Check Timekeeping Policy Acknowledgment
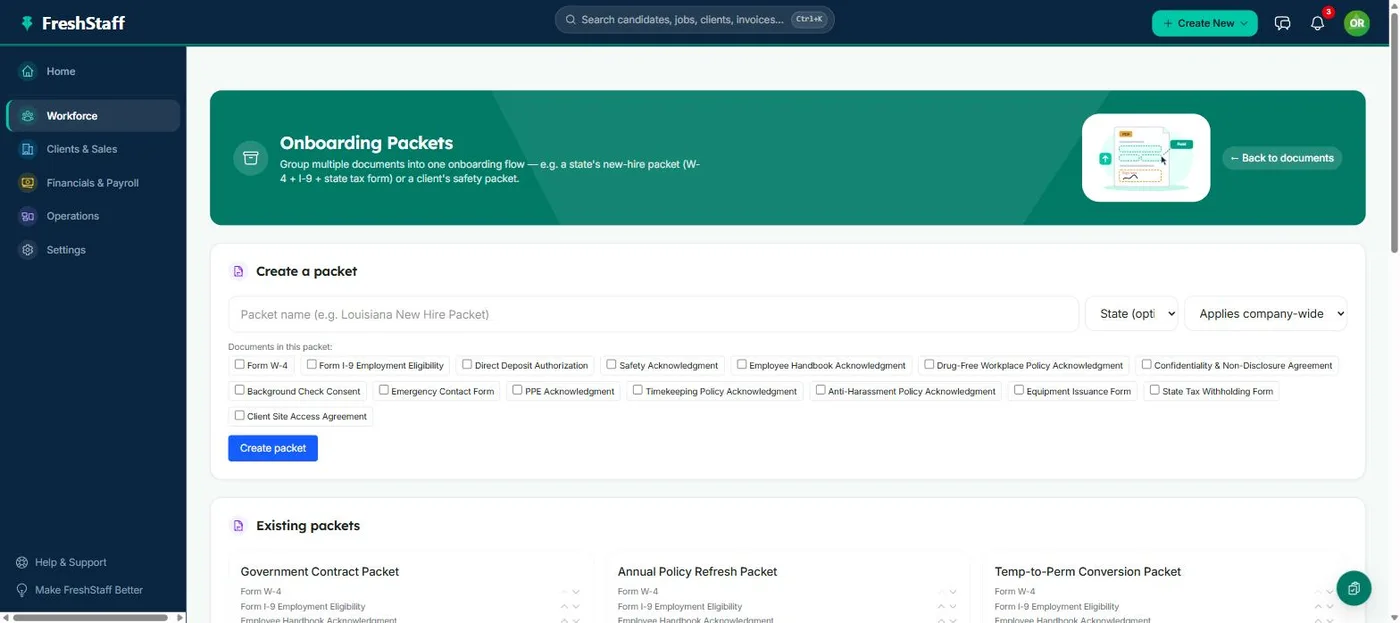Screen dimensions: 1400x623 637,390
